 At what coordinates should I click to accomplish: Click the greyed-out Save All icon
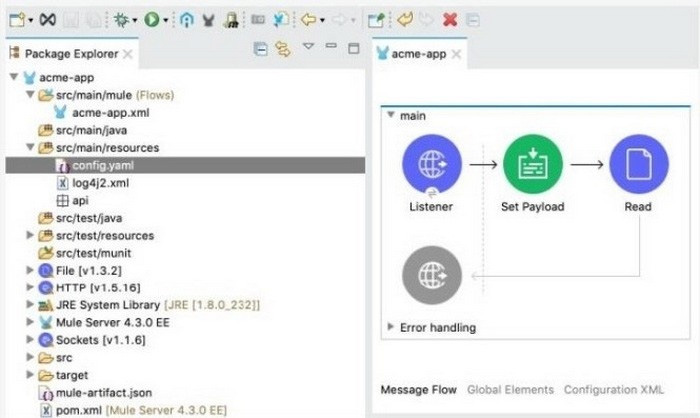pyautogui.click(x=93, y=20)
